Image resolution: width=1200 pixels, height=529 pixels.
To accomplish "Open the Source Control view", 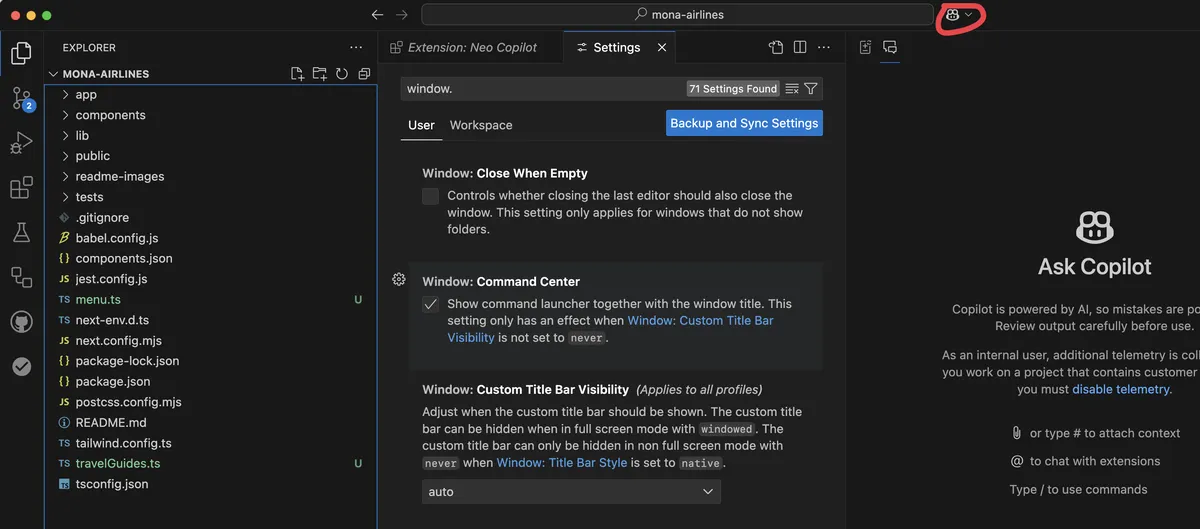I will [21, 98].
